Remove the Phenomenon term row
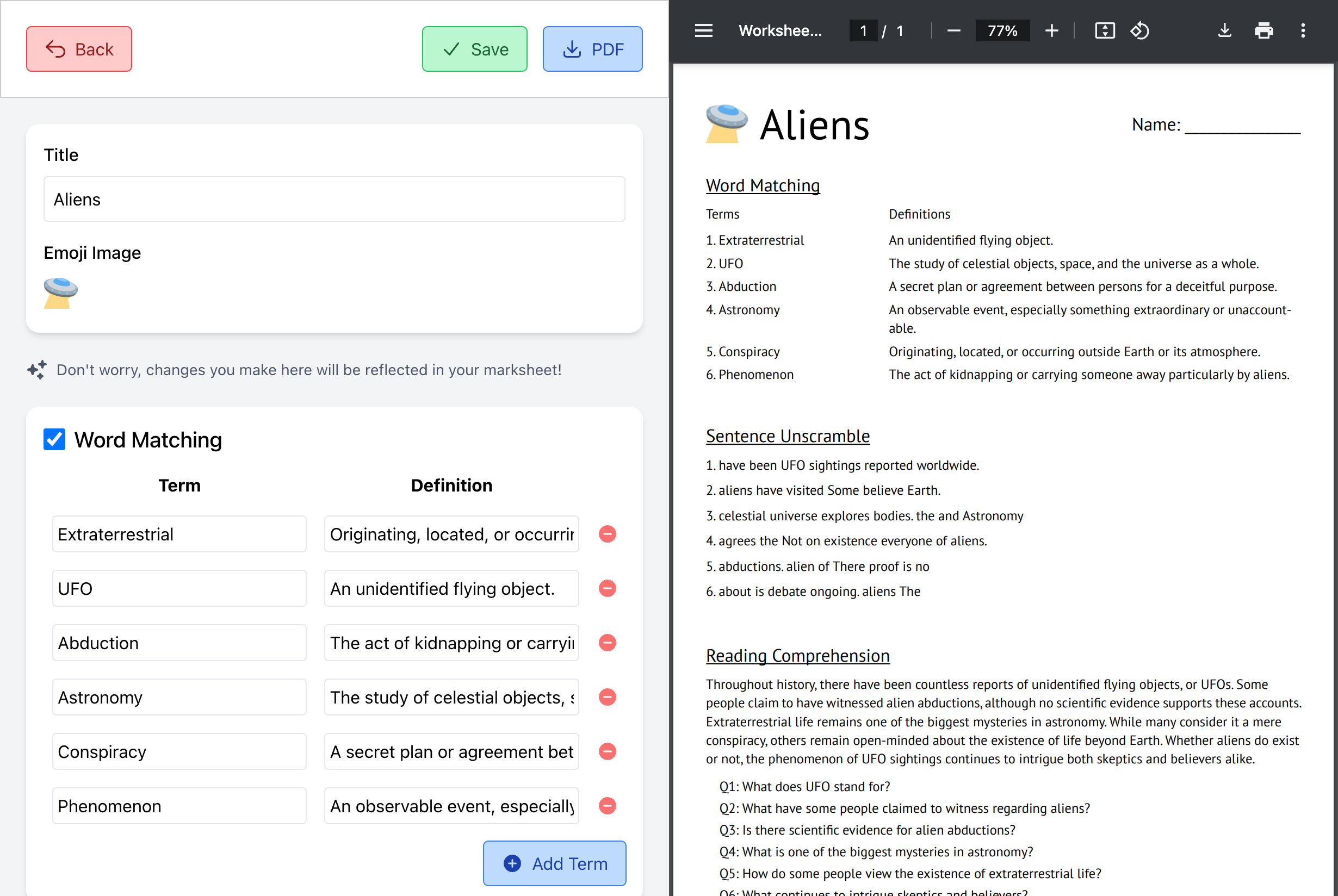The height and width of the screenshot is (896, 1338). [x=607, y=806]
